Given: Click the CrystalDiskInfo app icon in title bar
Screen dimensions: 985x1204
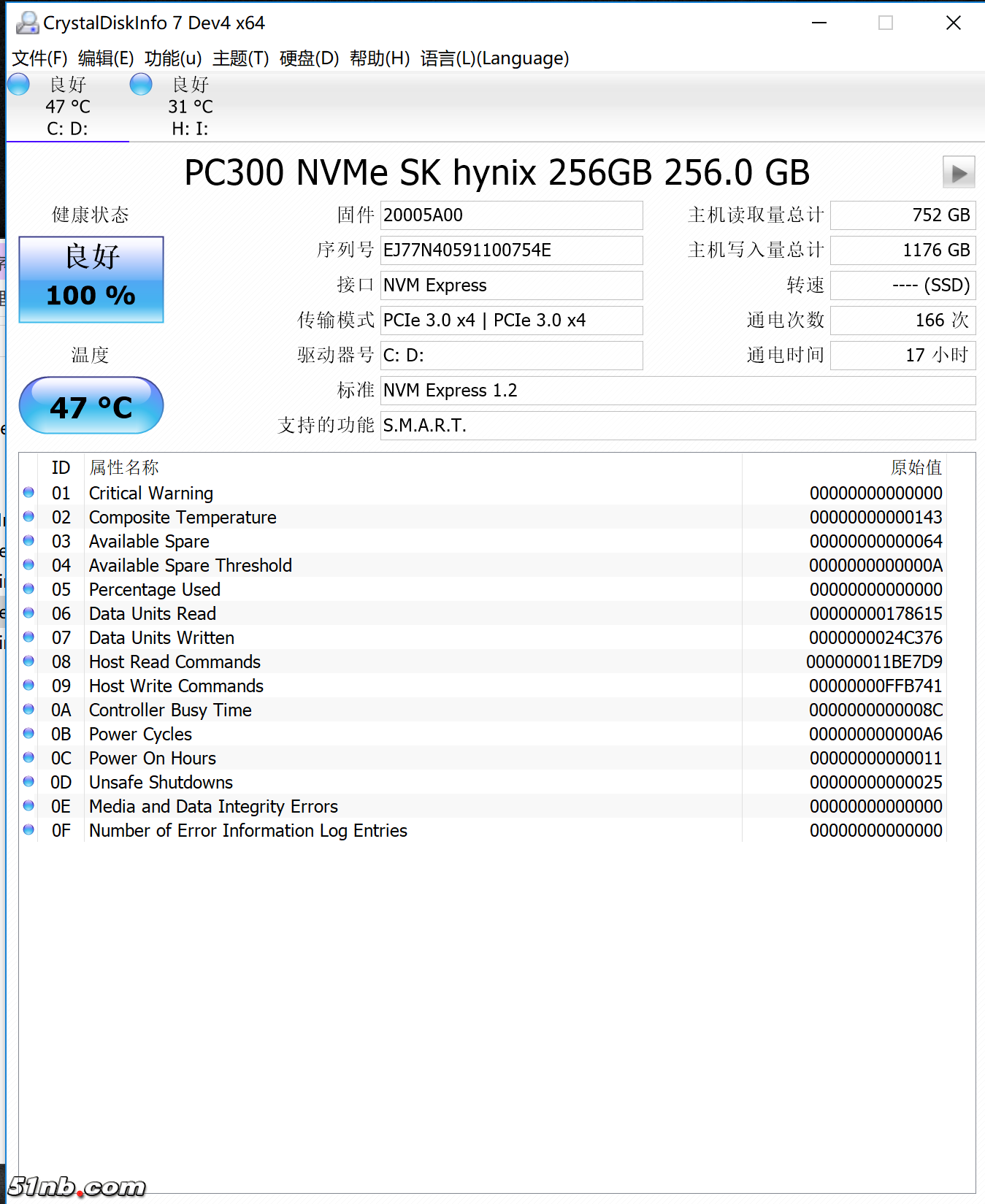Looking at the screenshot, I should pyautogui.click(x=27, y=23).
